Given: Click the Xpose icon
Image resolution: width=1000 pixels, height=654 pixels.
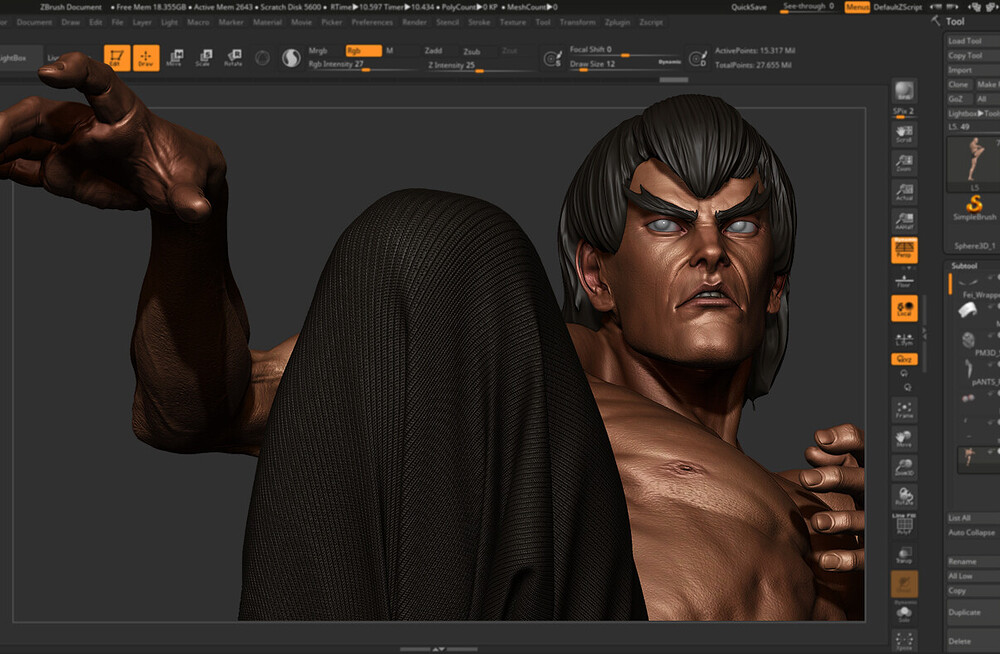Looking at the screenshot, I should [x=904, y=641].
